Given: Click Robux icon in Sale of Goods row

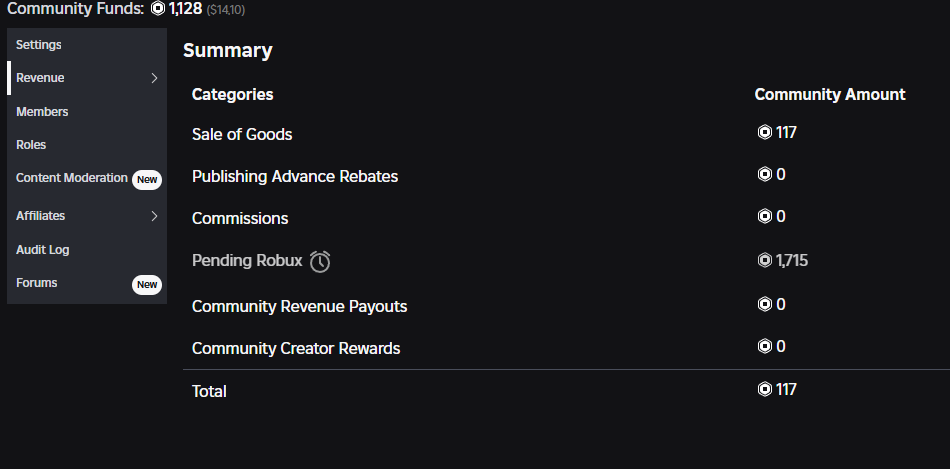Looking at the screenshot, I should (x=765, y=132).
